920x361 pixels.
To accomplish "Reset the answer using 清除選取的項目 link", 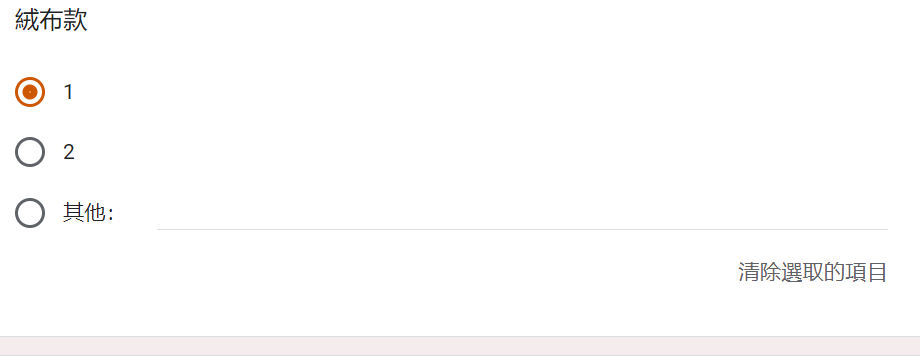I will (812, 272).
